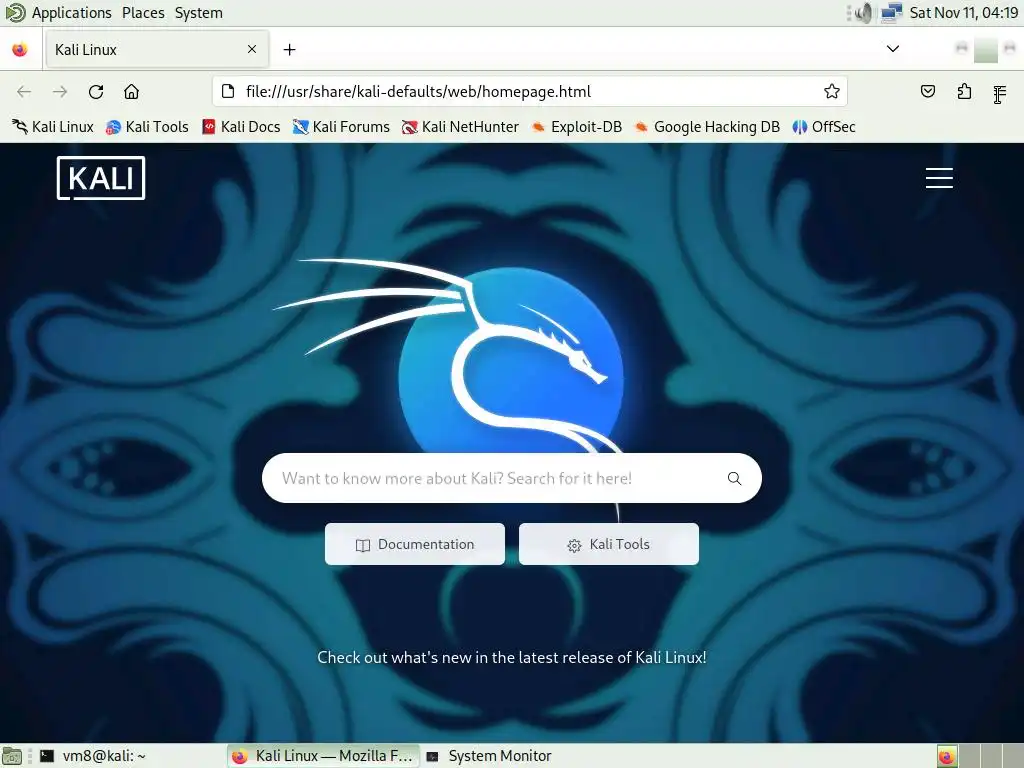This screenshot has width=1024, height=768.
Task: Open the hamburger menu on the page
Action: (x=939, y=178)
